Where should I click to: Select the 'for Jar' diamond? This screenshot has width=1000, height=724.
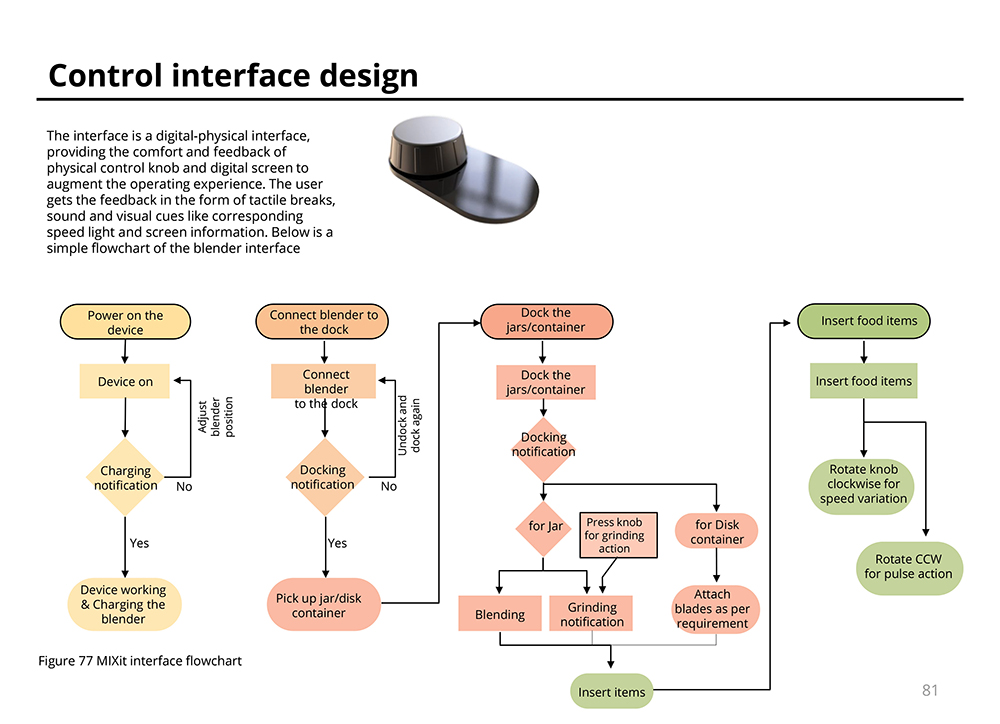543,528
